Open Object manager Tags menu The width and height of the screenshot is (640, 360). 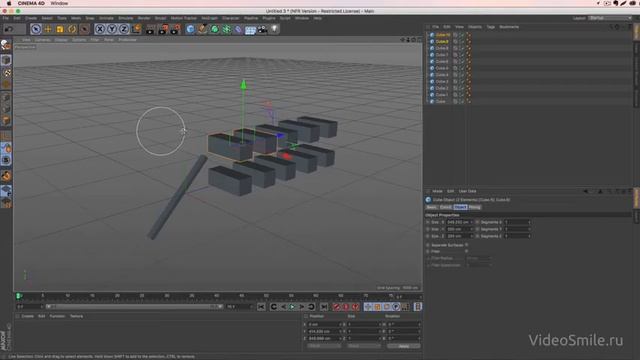coord(490,27)
